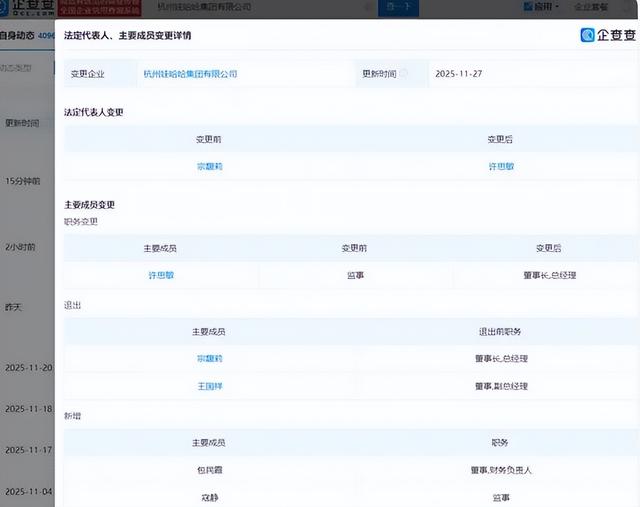Click the 更新时间 column header in the background list
Image resolution: width=640 pixels, height=507 pixels.
[22, 123]
